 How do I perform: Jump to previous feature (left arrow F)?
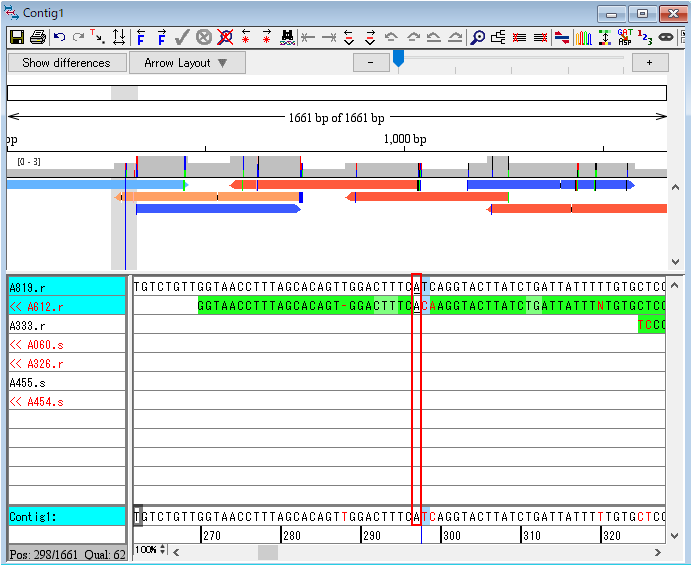[141, 38]
